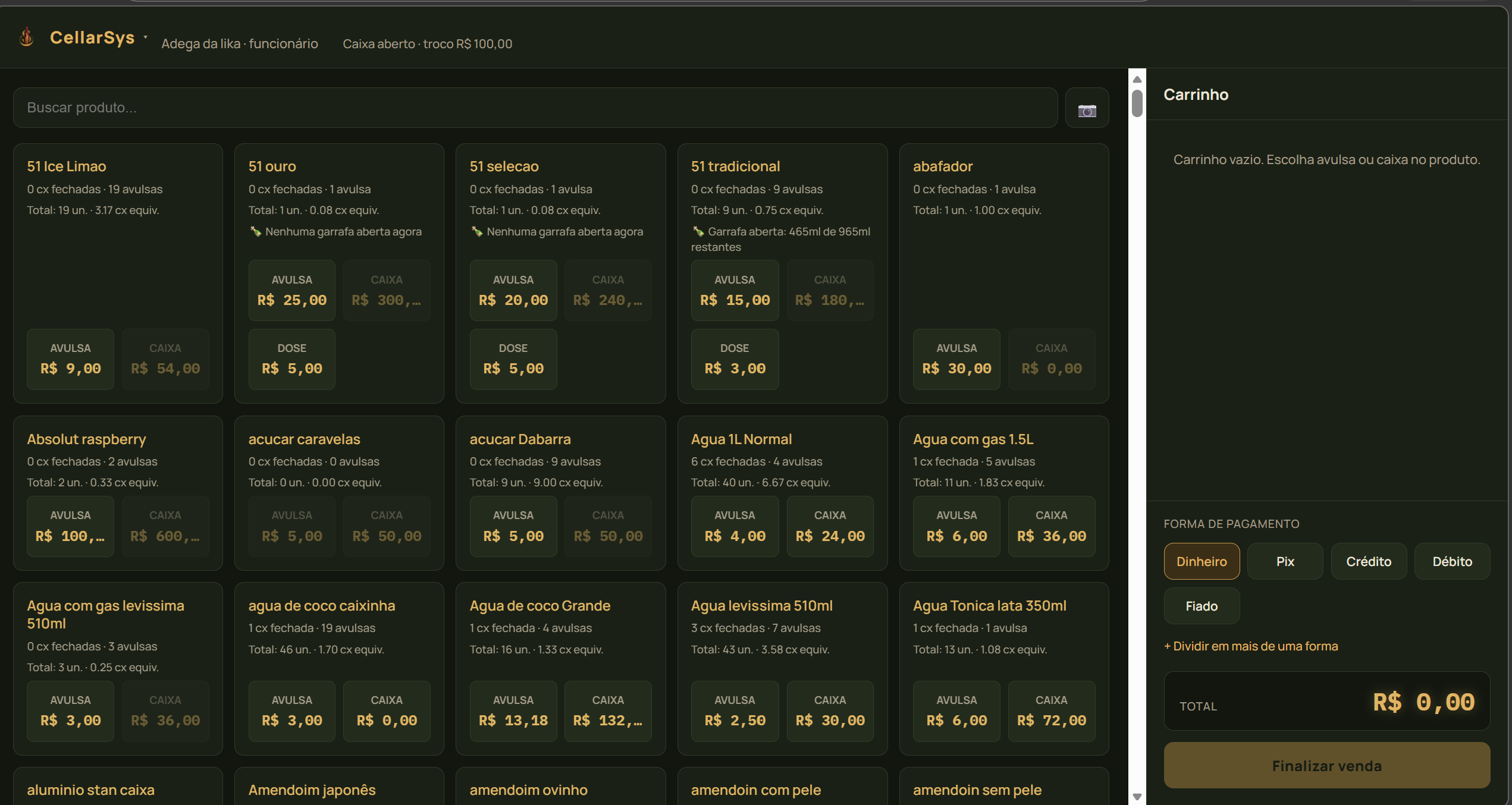The image size is (1512, 805).
Task: Click the product list scrollbar thumb
Action: pyautogui.click(x=1137, y=103)
